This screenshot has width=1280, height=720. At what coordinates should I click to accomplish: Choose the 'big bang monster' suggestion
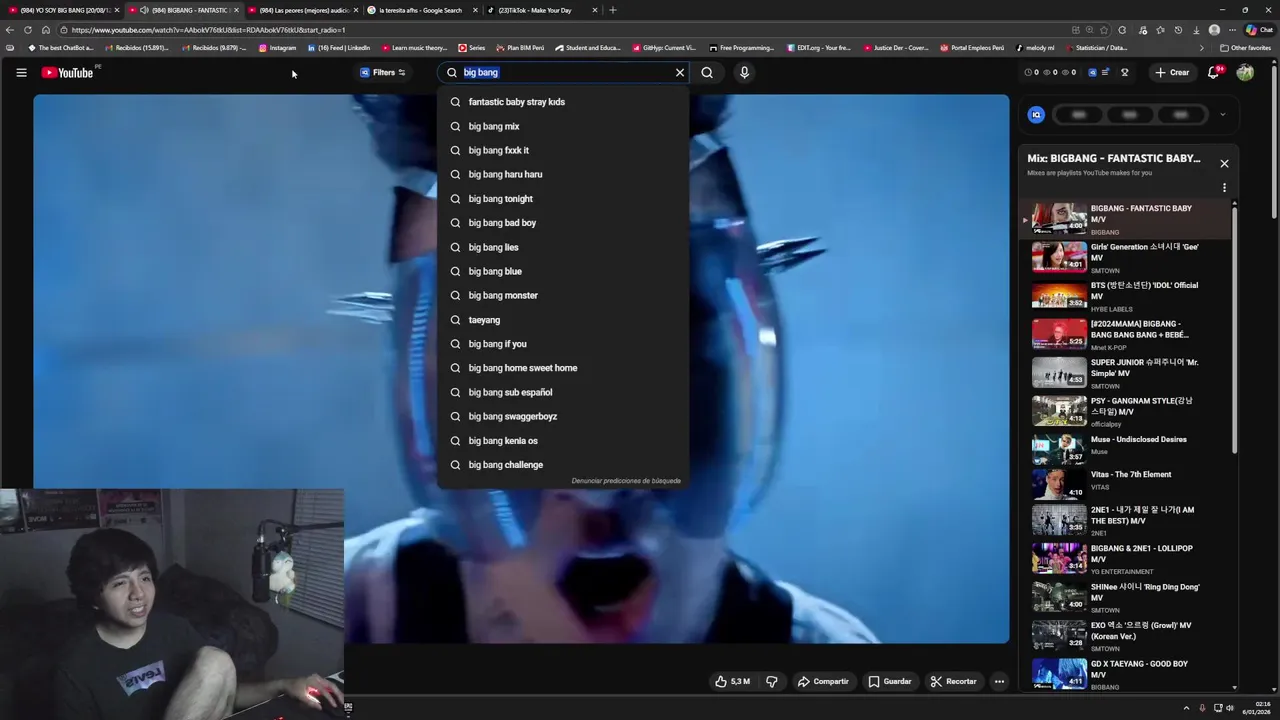tap(563, 295)
